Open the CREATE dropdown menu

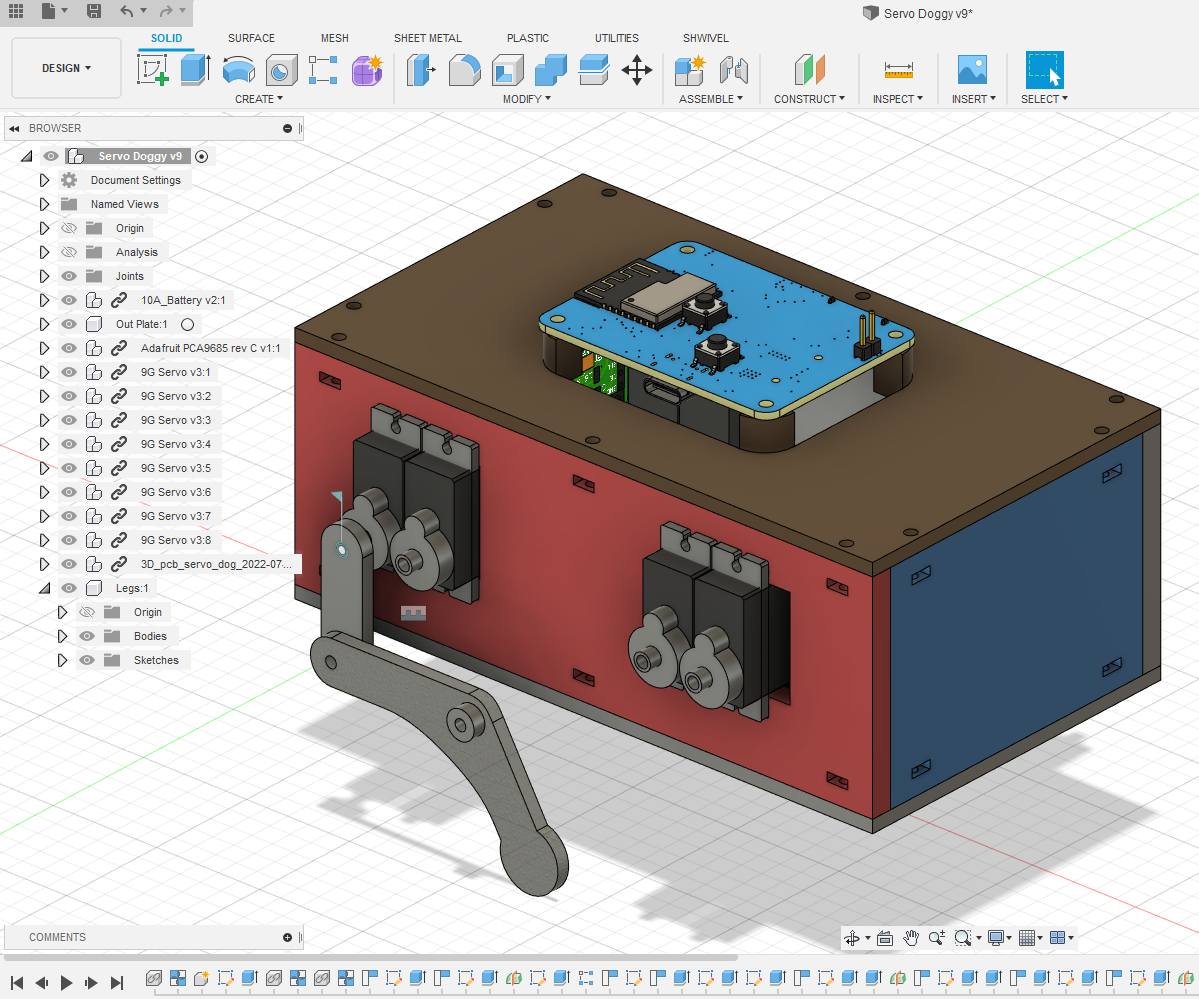tap(259, 99)
